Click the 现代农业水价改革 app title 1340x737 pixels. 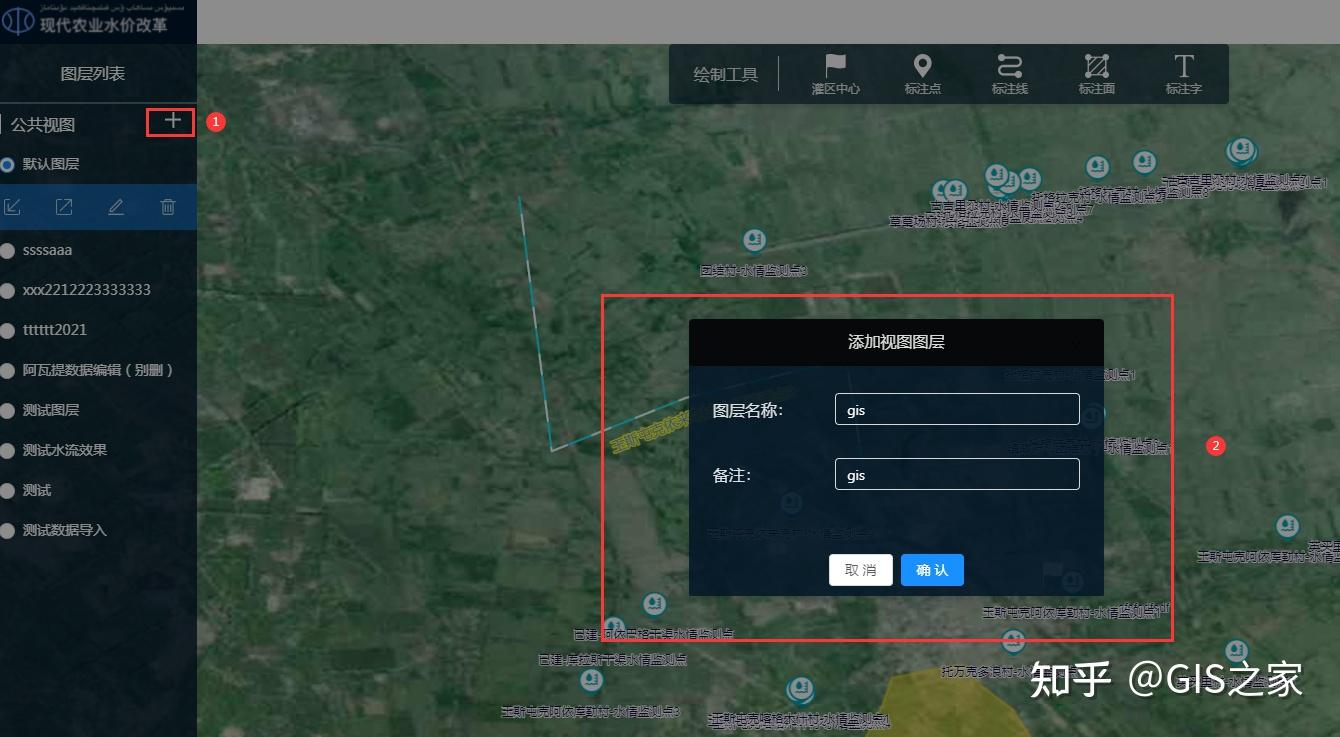(103, 25)
